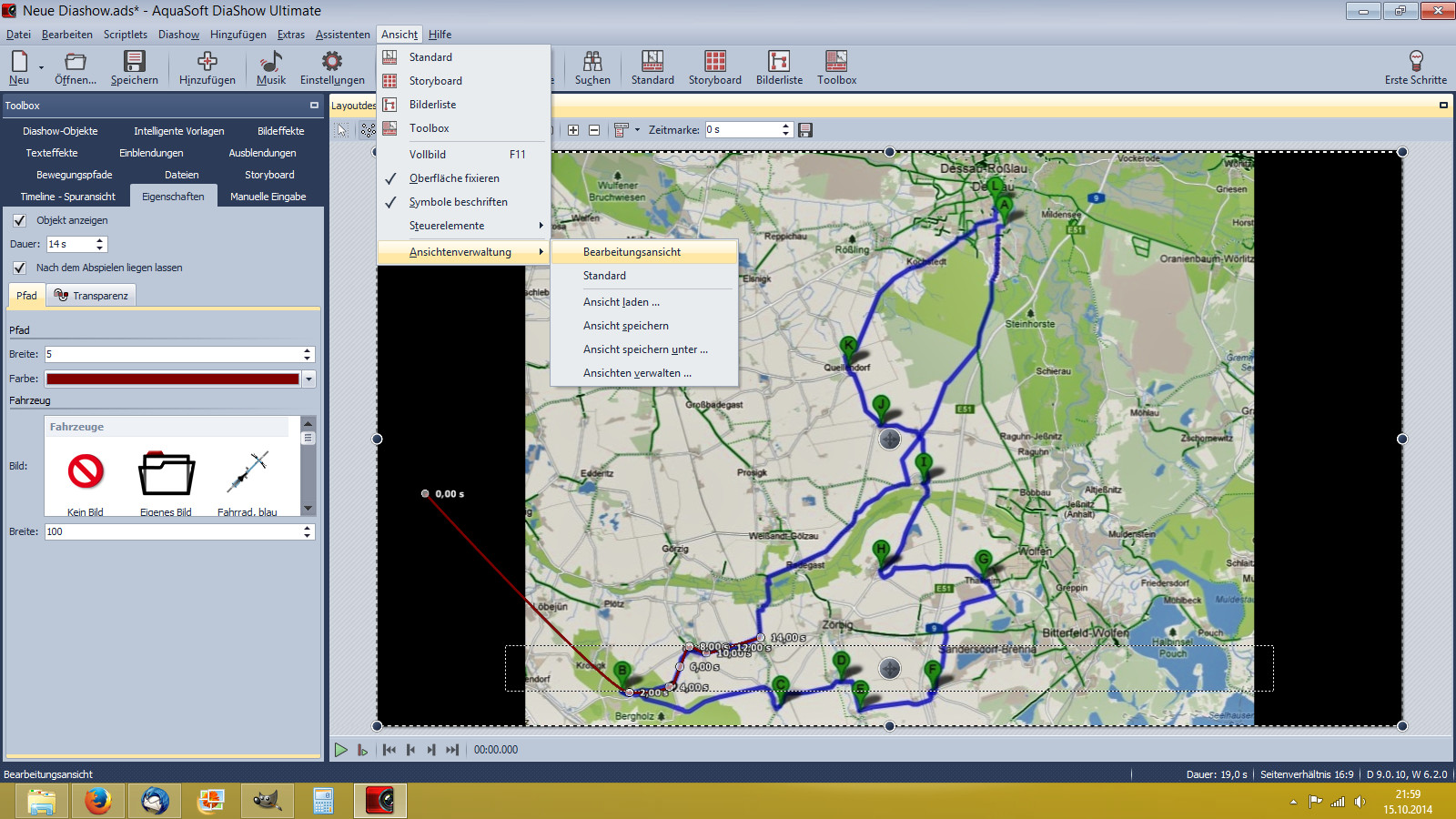Select the Kein Bild vehicle thumbnail

[86, 473]
